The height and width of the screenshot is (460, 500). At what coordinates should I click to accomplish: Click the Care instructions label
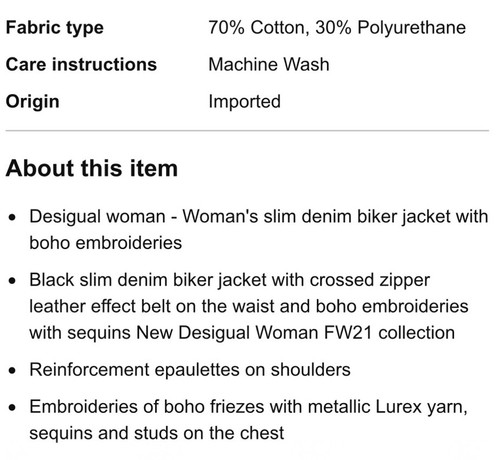81,64
